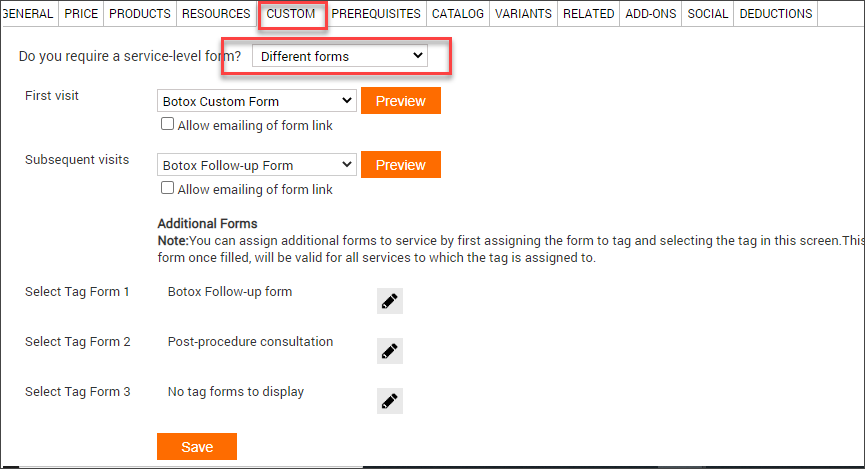Edit Select Tag Form 1 pencil icon
865x469 pixels.
pyautogui.click(x=389, y=301)
